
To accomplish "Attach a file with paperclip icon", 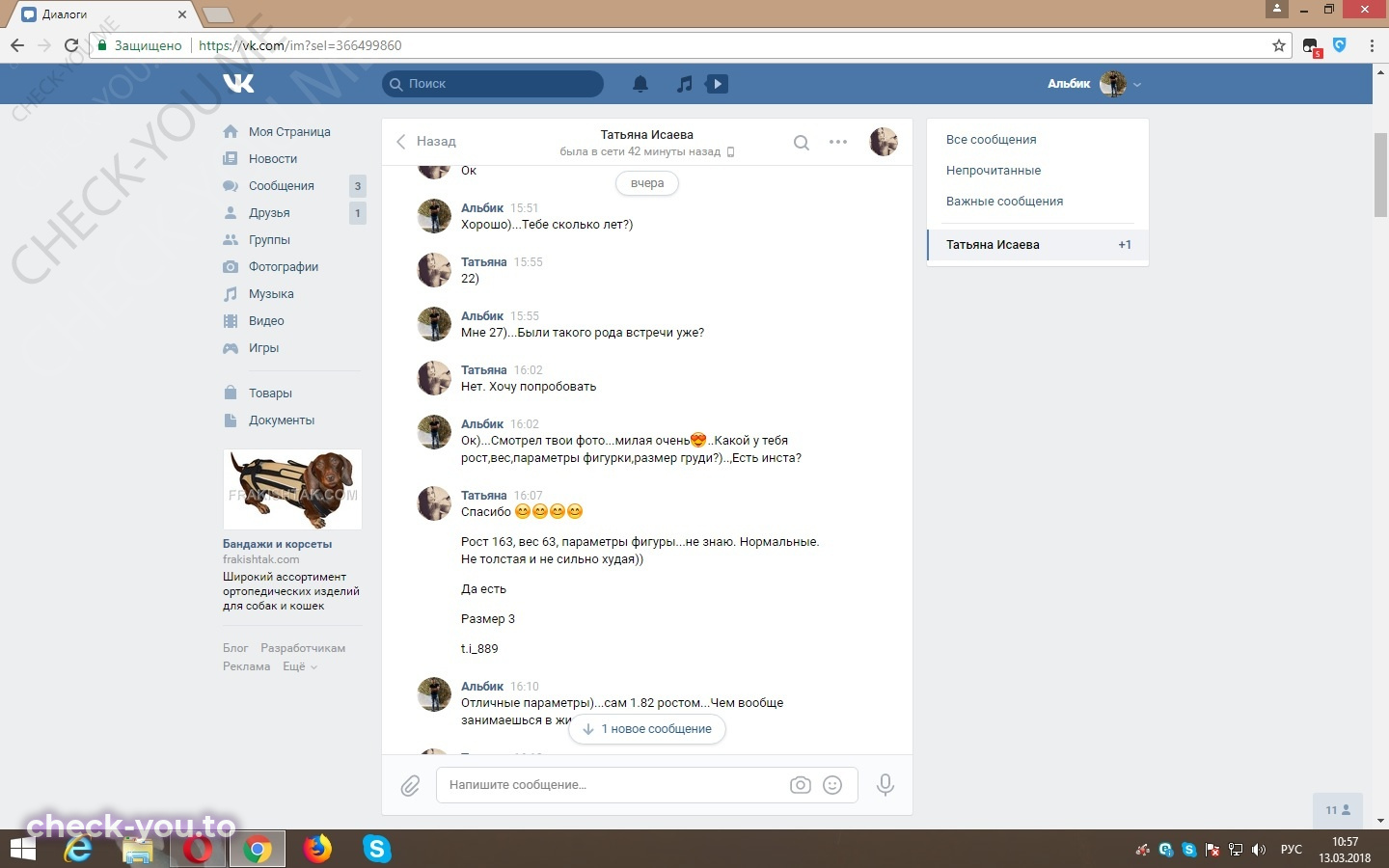I will tap(410, 785).
